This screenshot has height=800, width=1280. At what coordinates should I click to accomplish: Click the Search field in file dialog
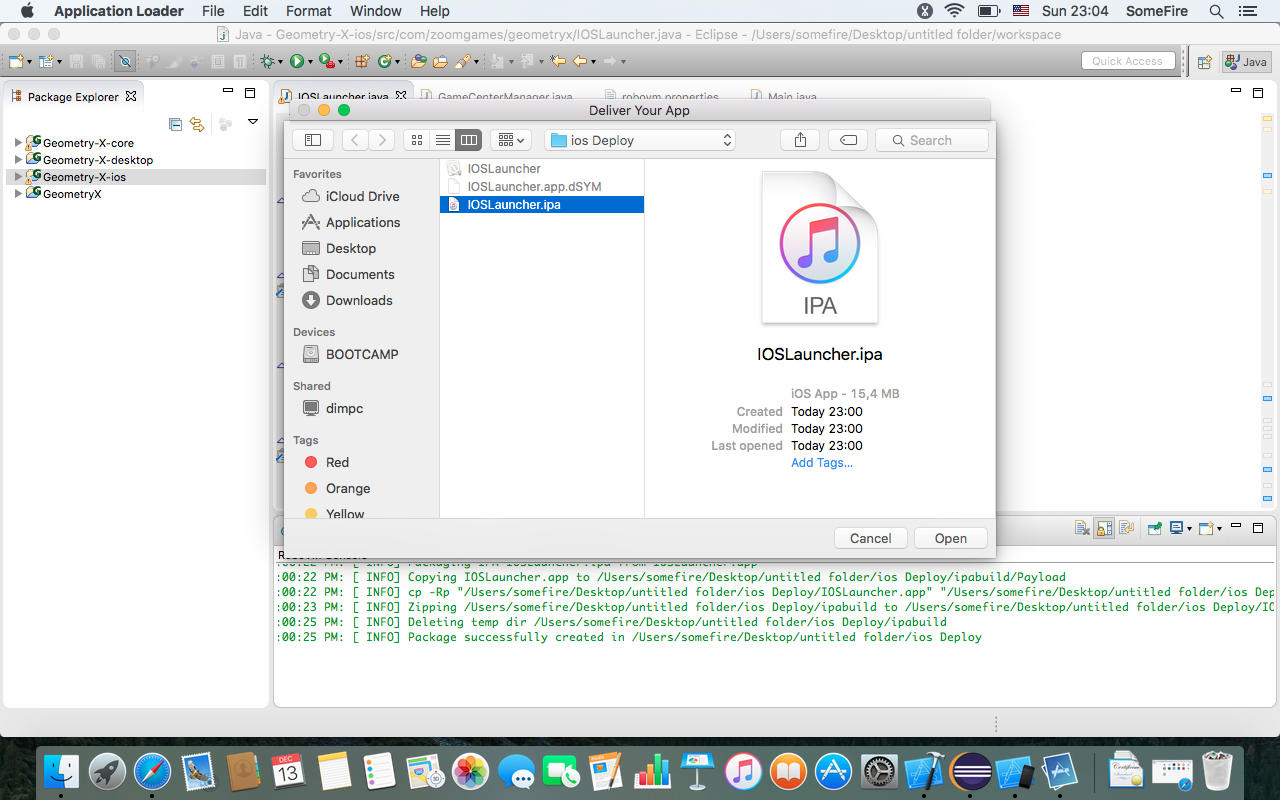click(931, 140)
